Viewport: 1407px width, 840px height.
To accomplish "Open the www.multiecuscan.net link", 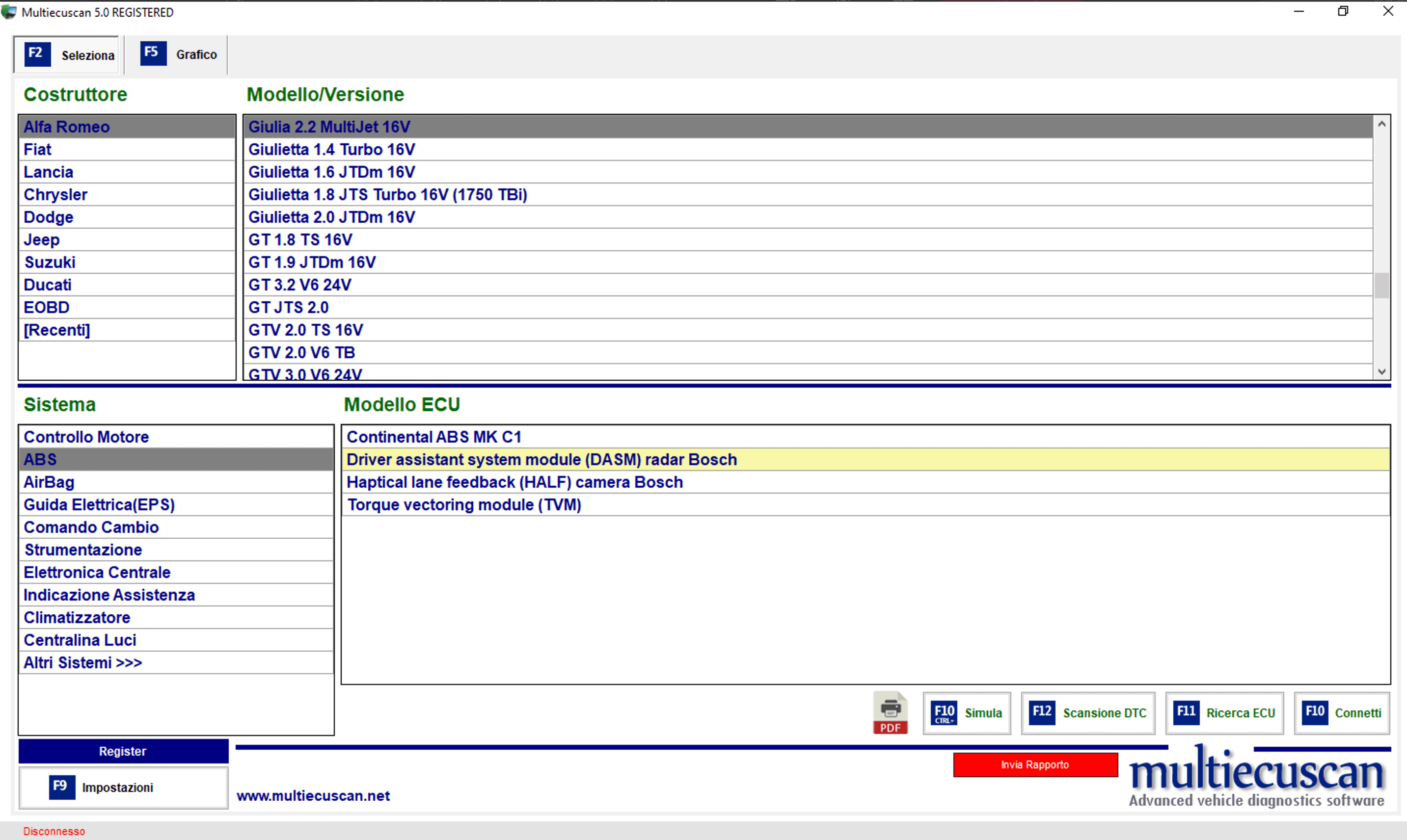I will coord(313,796).
